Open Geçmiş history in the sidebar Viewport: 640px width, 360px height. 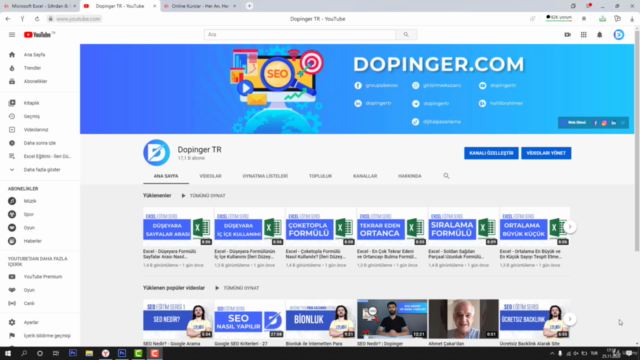pyautogui.click(x=32, y=116)
